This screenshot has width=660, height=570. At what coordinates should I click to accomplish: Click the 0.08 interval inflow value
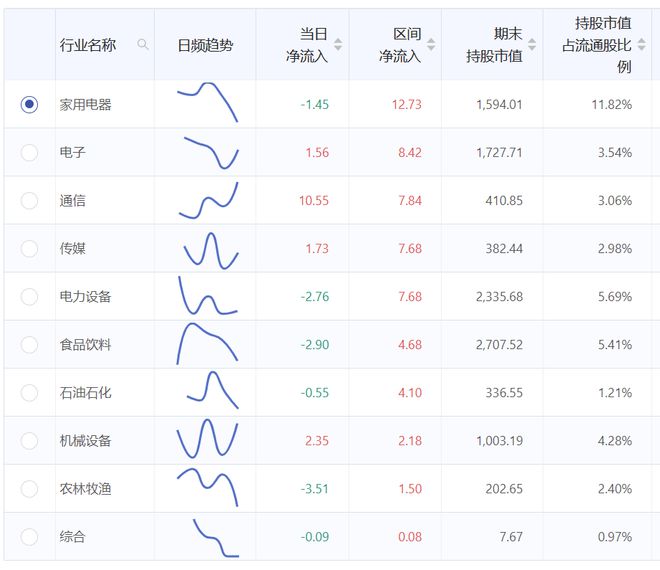(410, 537)
